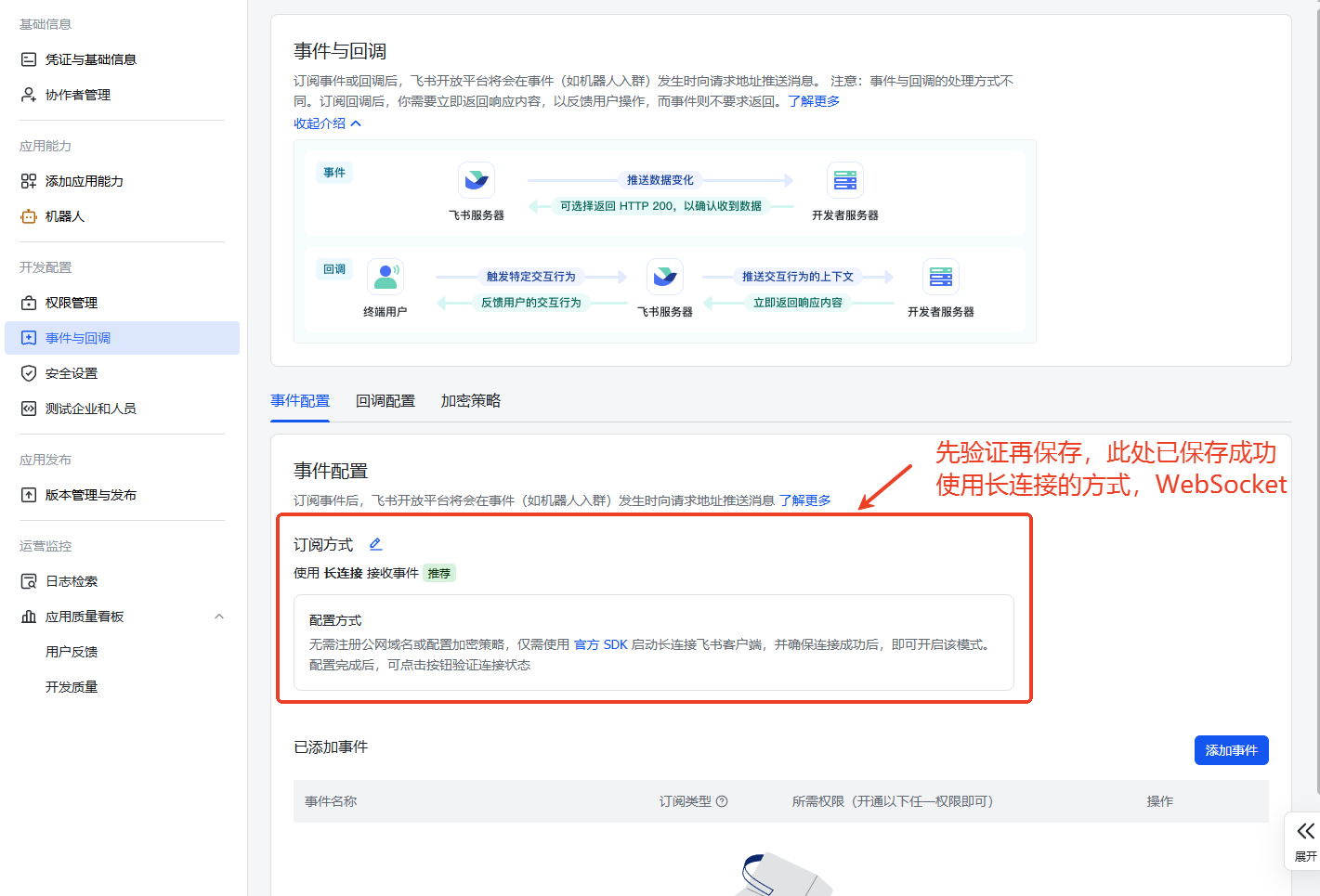The height and width of the screenshot is (896, 1320).
Task: Click the 飞书服务器 icon in 回调 diagram
Action: 665,277
